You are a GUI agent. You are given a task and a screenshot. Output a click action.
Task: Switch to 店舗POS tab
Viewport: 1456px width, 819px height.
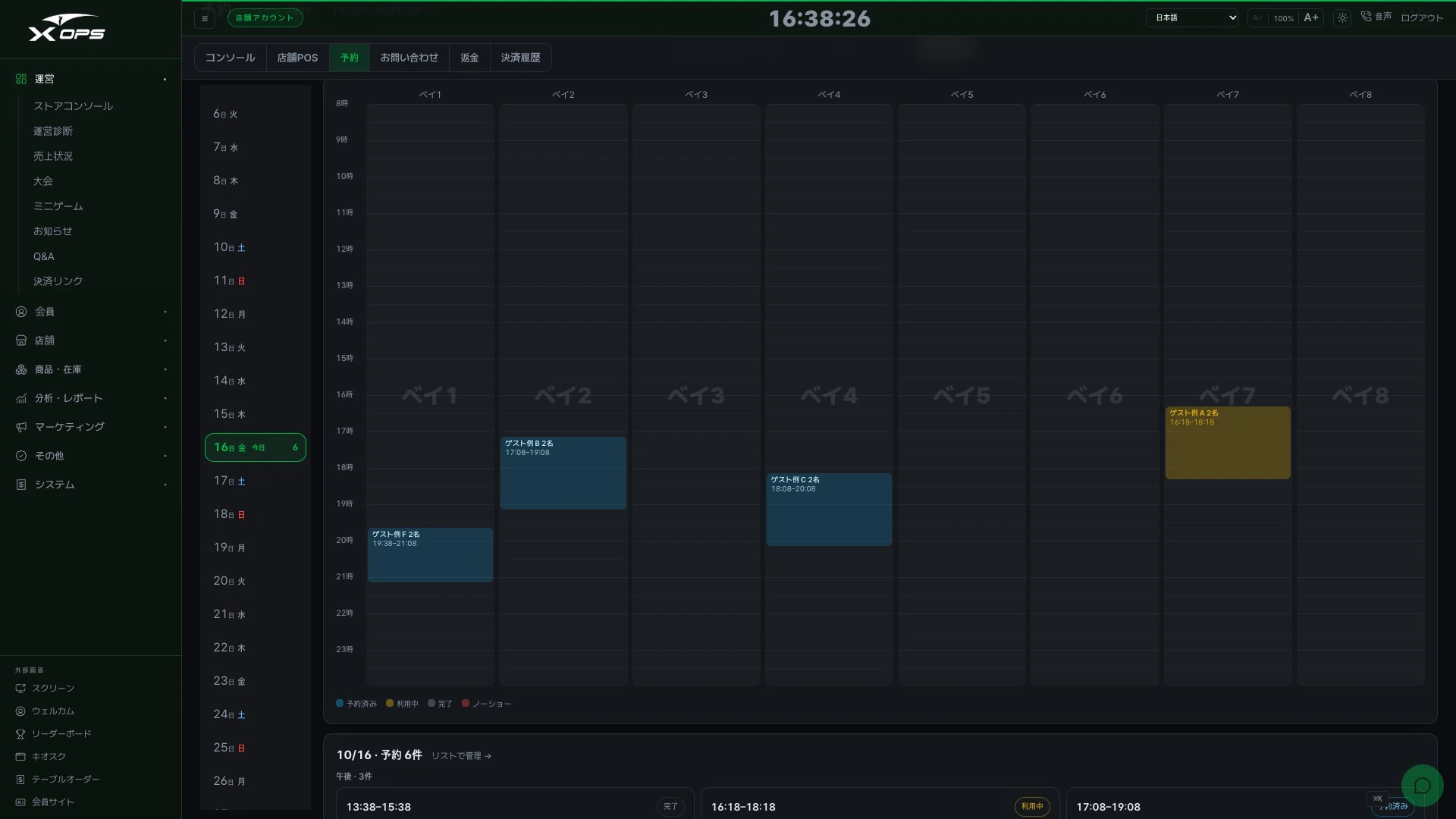tap(297, 58)
